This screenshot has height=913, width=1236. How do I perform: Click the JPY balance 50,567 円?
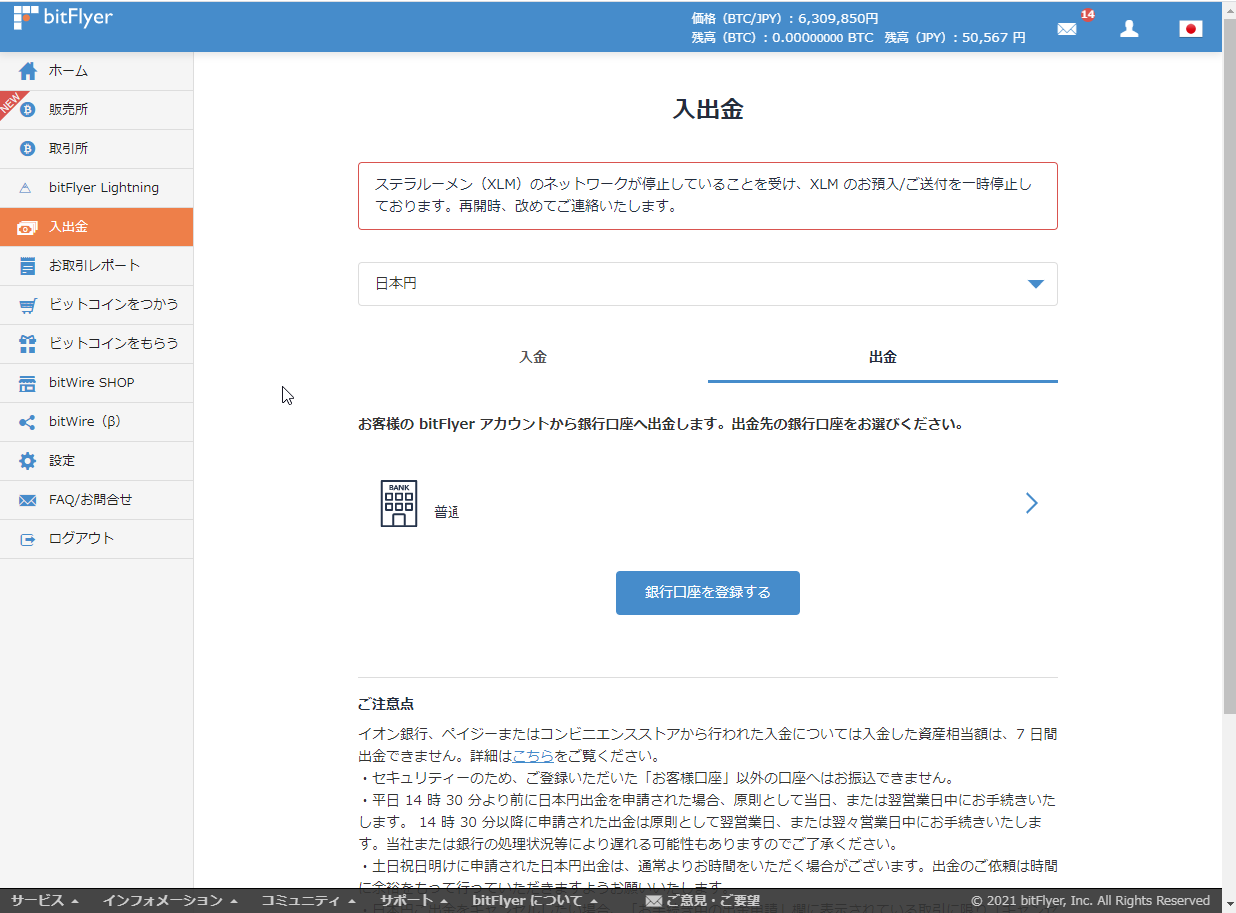tap(955, 37)
